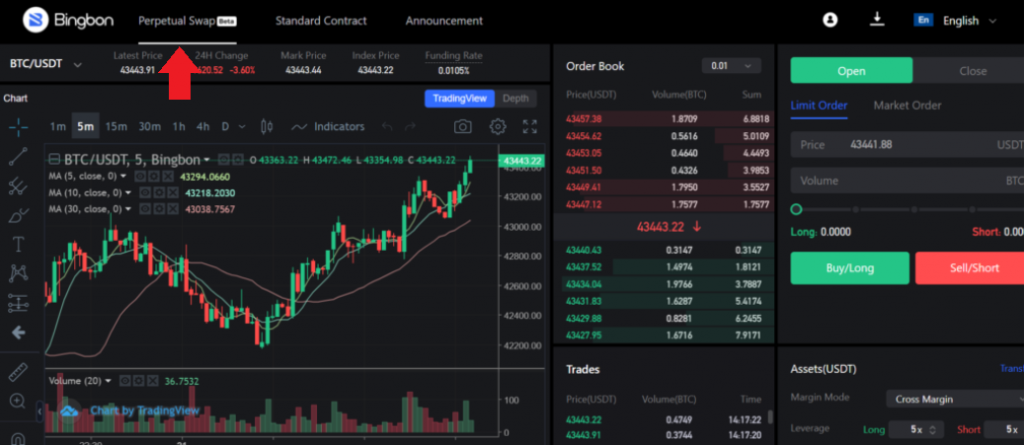Hide the MA 30 indicator line
Image resolution: width=1024 pixels, height=445 pixels.
pos(146,209)
